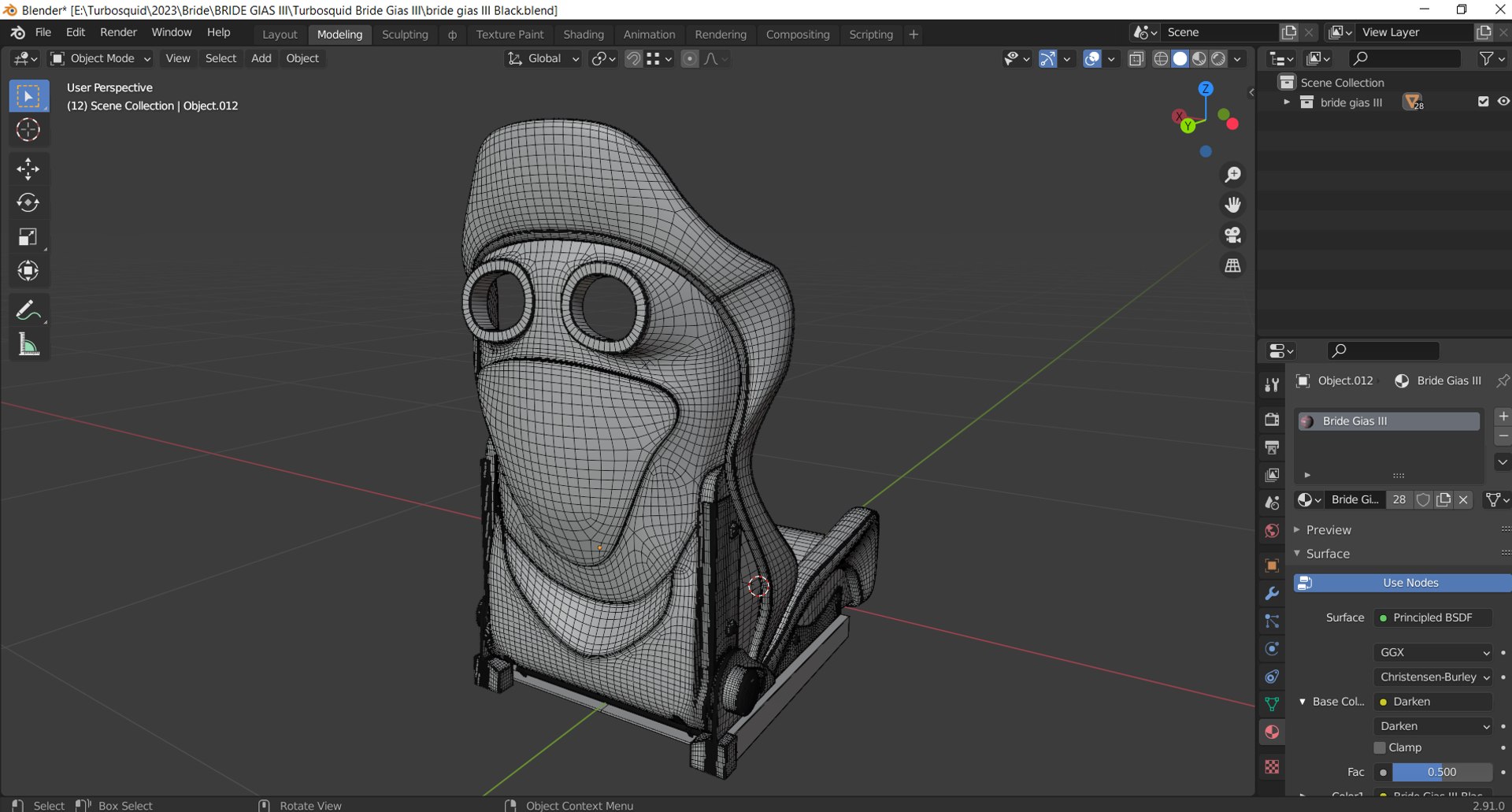Screen dimensions: 1512x812
Task: Expand the Preview panel
Action: 1328,530
